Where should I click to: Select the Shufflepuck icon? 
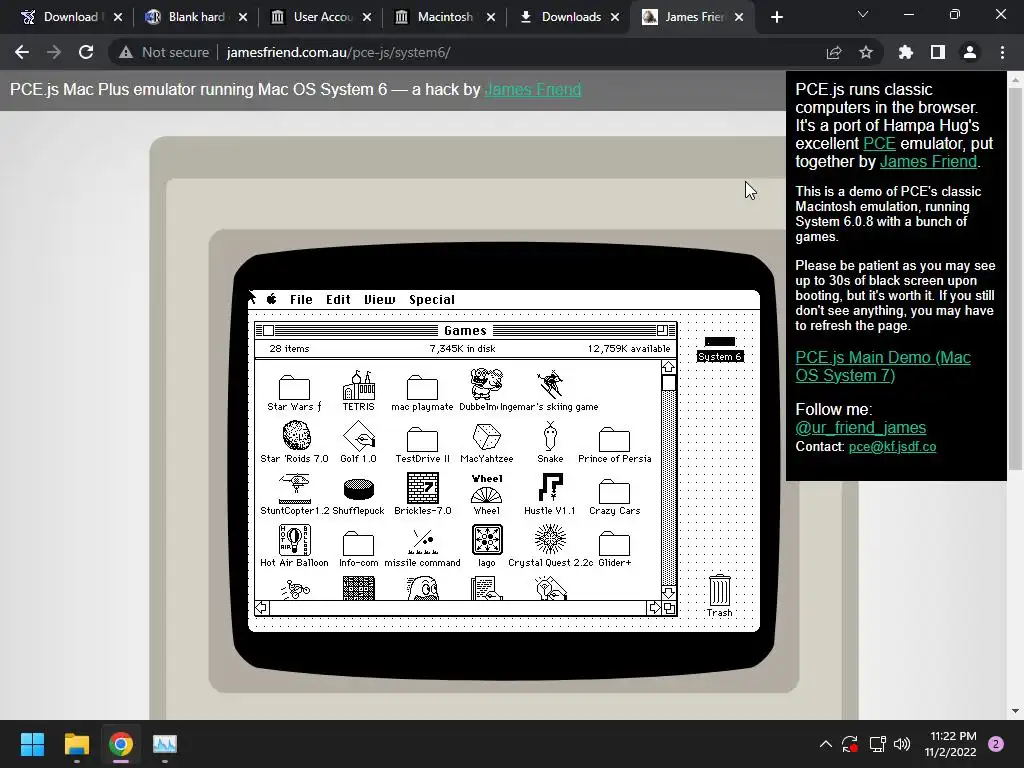359,490
